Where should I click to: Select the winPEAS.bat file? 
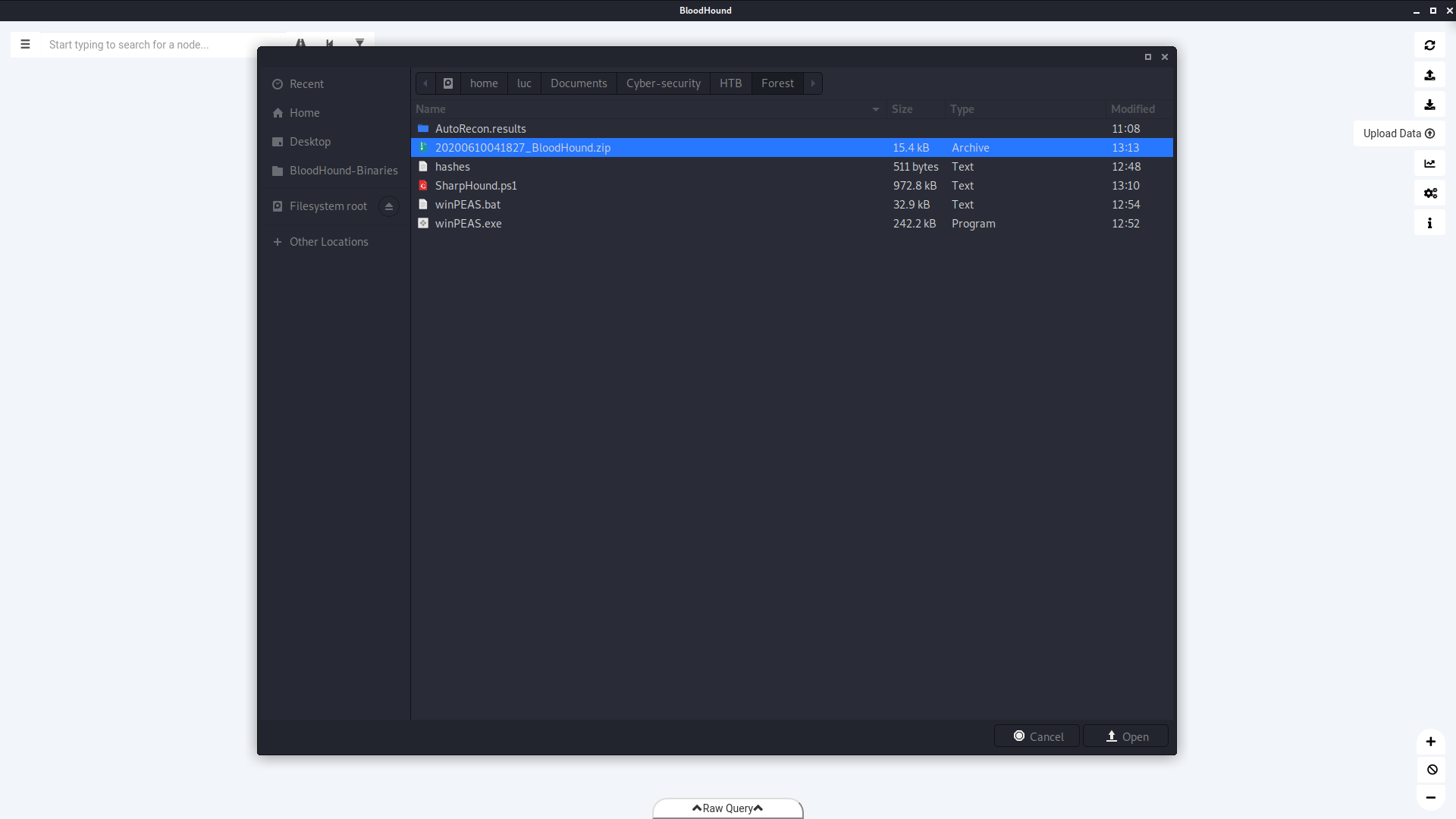coord(792,205)
